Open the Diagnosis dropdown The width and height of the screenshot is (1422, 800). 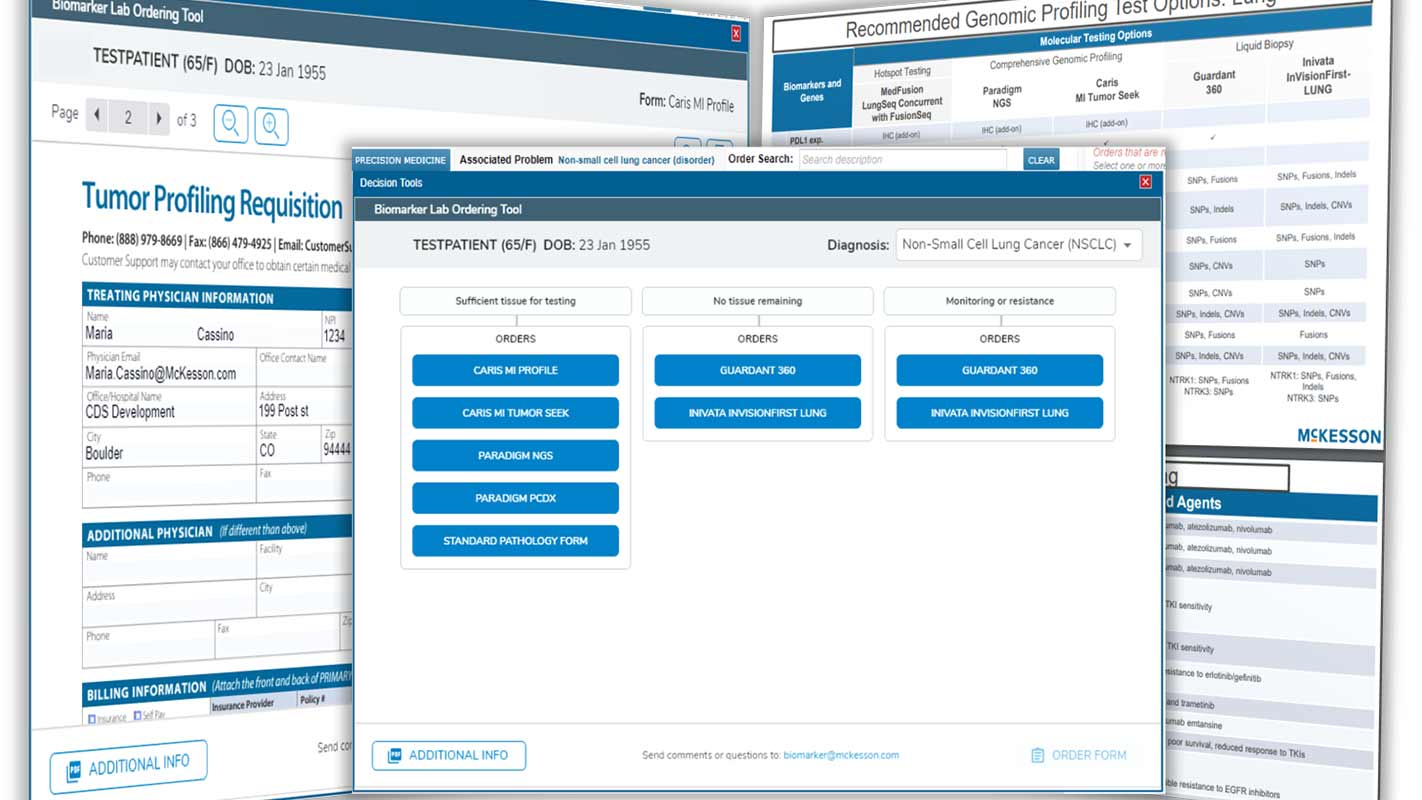pyautogui.click(x=1019, y=245)
